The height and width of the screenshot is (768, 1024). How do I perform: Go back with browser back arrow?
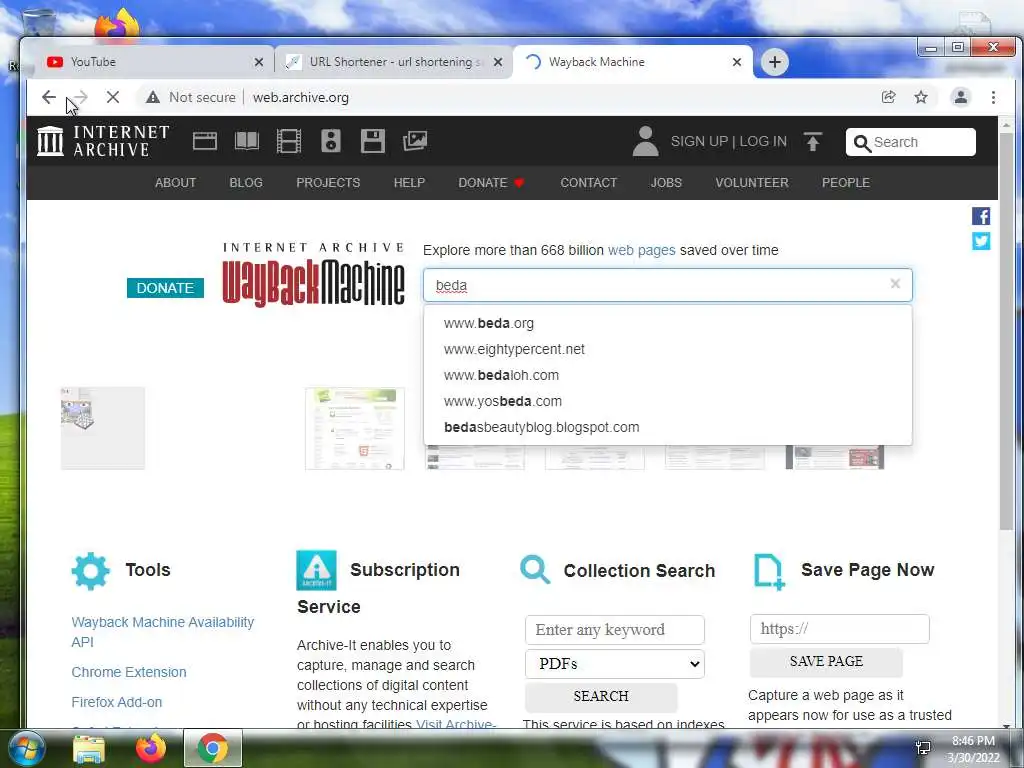49,97
